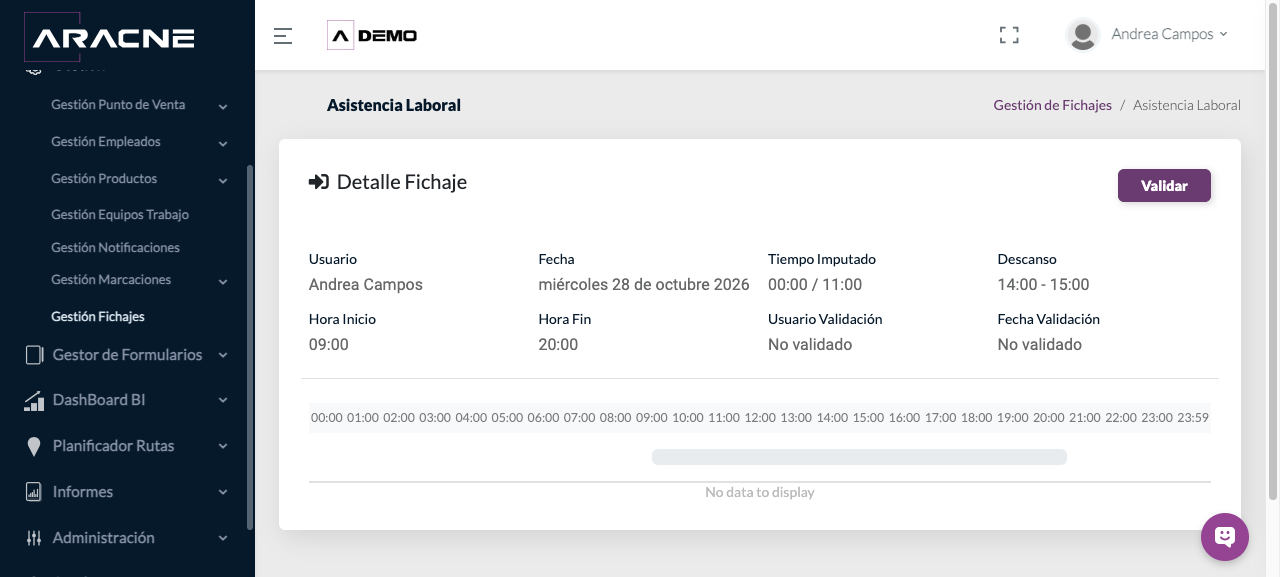This screenshot has width=1280, height=577.
Task: Click the 14:00 timeline hour label
Action: (832, 418)
